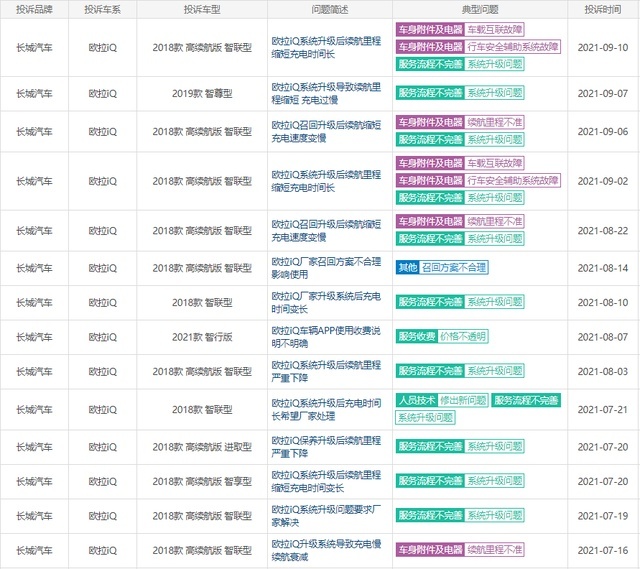Click 系统升级问题 tag in the 2021-09-07 row
640x569 pixels.
494,93
